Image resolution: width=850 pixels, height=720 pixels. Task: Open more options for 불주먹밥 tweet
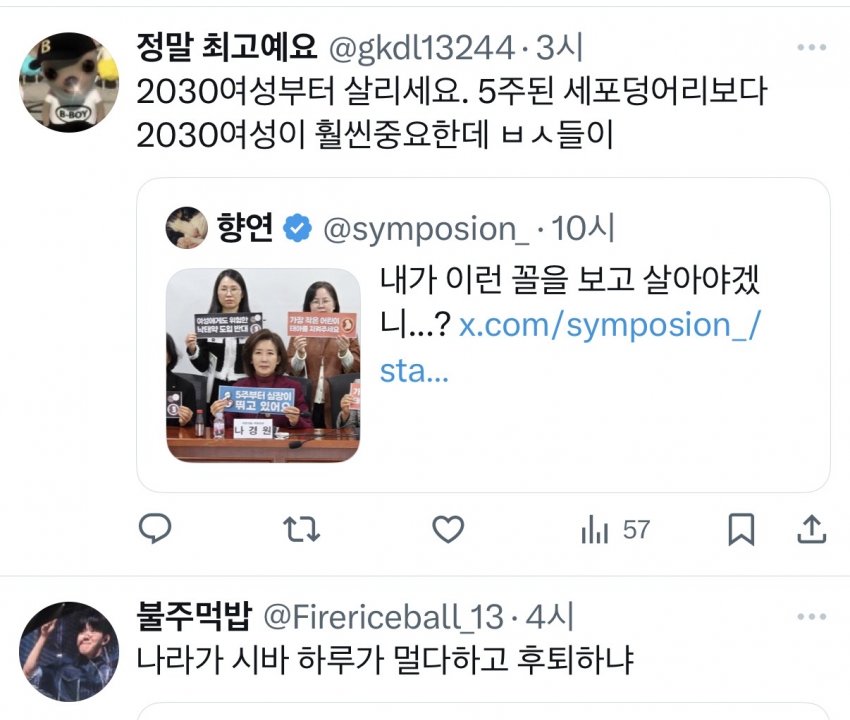point(812,616)
